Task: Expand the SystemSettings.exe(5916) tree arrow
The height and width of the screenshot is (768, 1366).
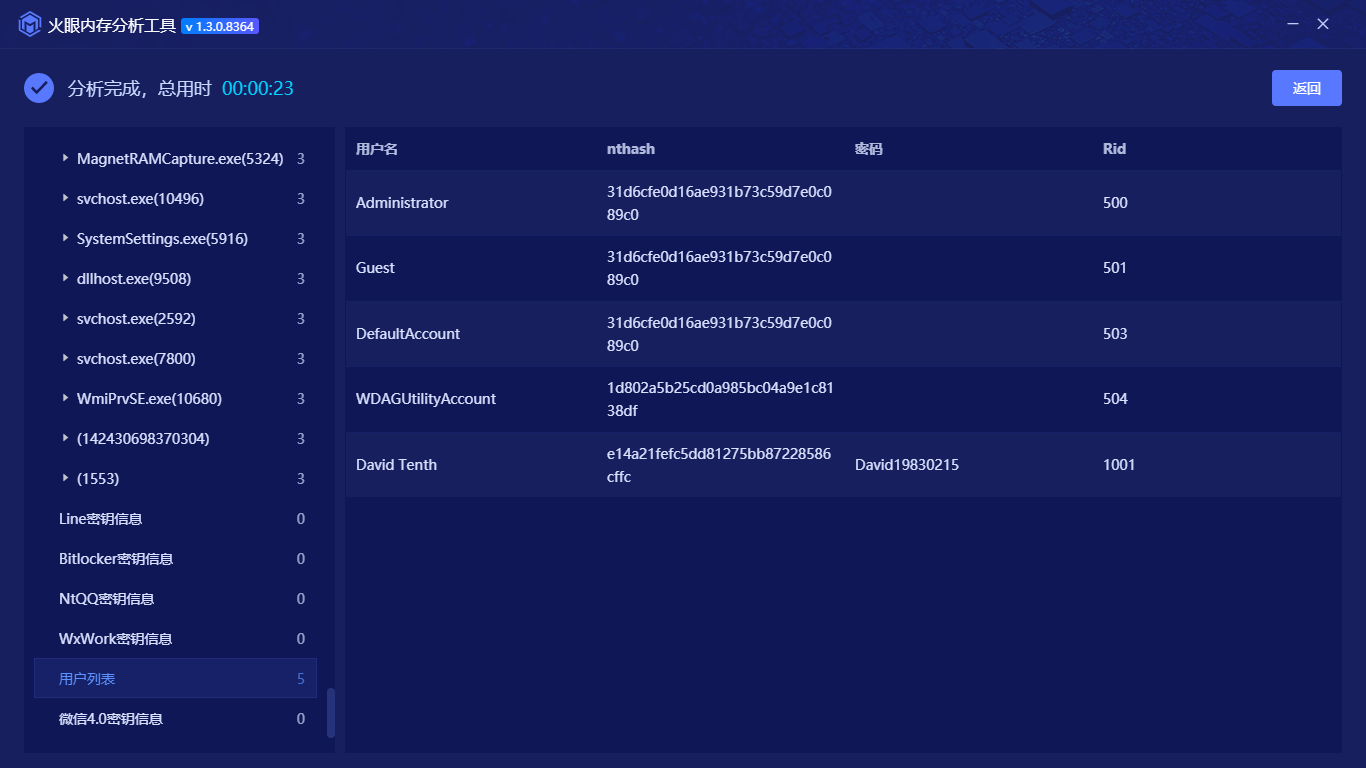Action: tap(66, 238)
